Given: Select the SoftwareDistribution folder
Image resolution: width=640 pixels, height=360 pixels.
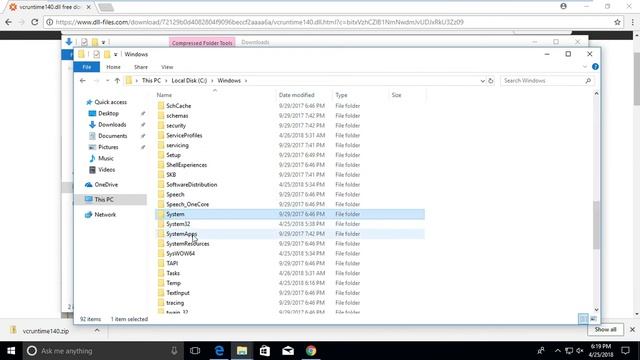Looking at the screenshot, I should [x=191, y=184].
